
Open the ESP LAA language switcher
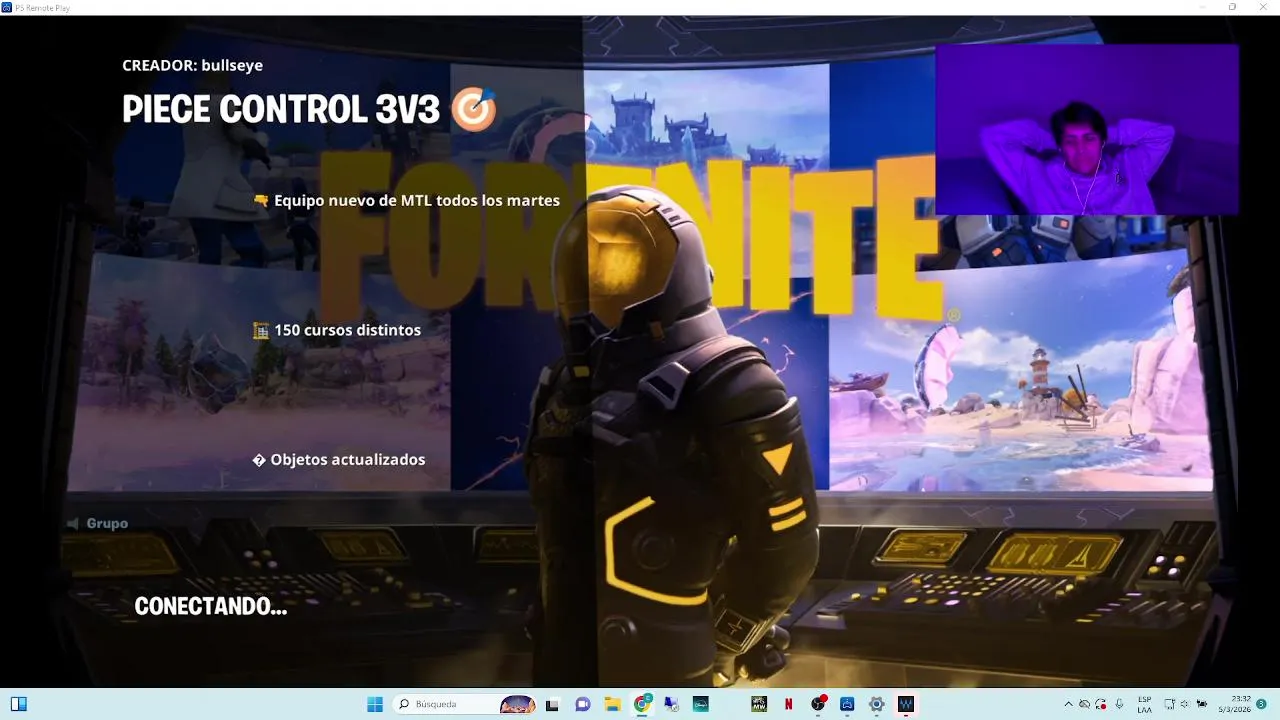[x=1145, y=704]
